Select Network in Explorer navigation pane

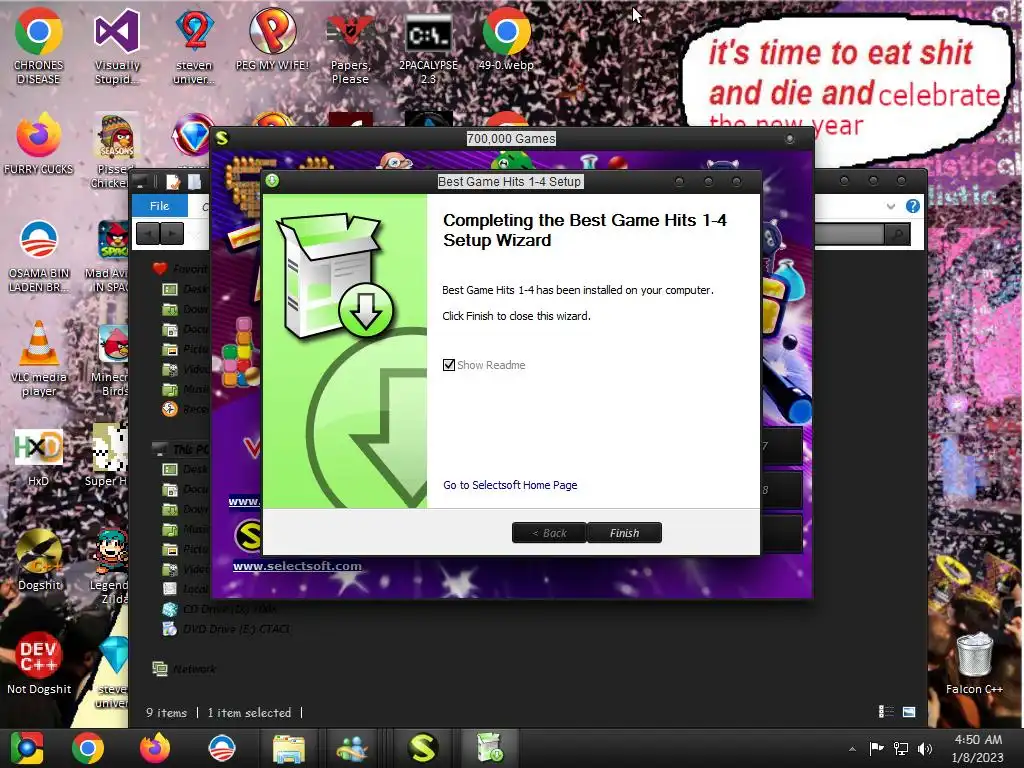click(x=185, y=669)
